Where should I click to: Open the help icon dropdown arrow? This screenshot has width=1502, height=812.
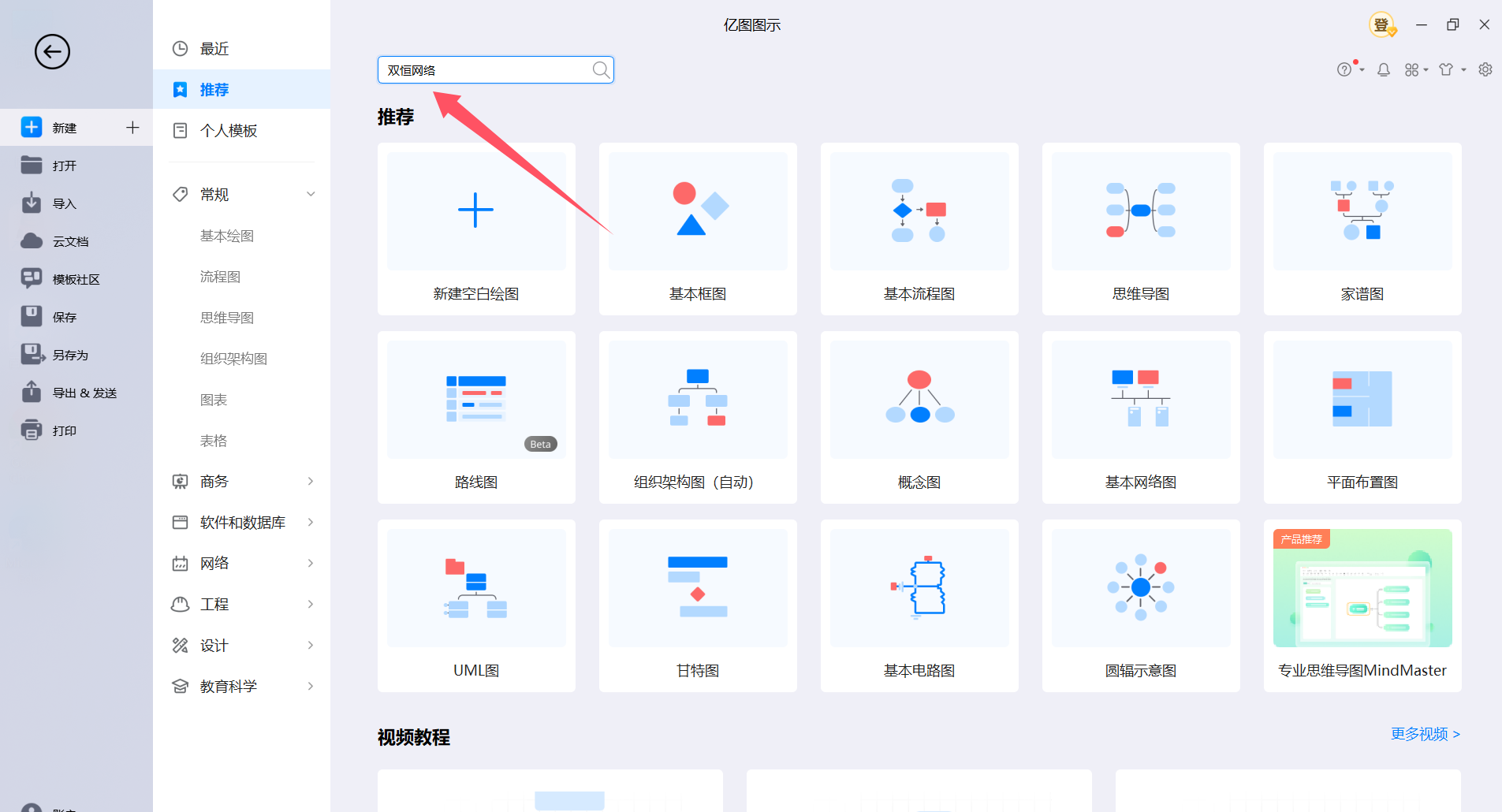1362,70
